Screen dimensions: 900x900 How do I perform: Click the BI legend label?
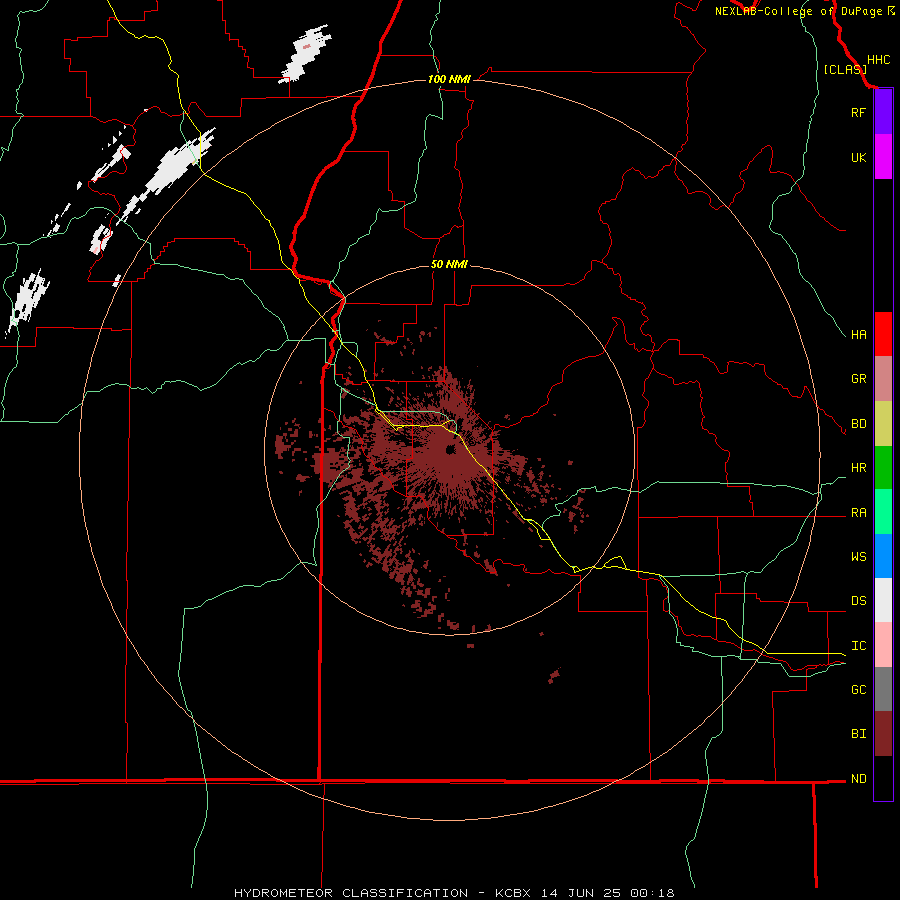(858, 734)
